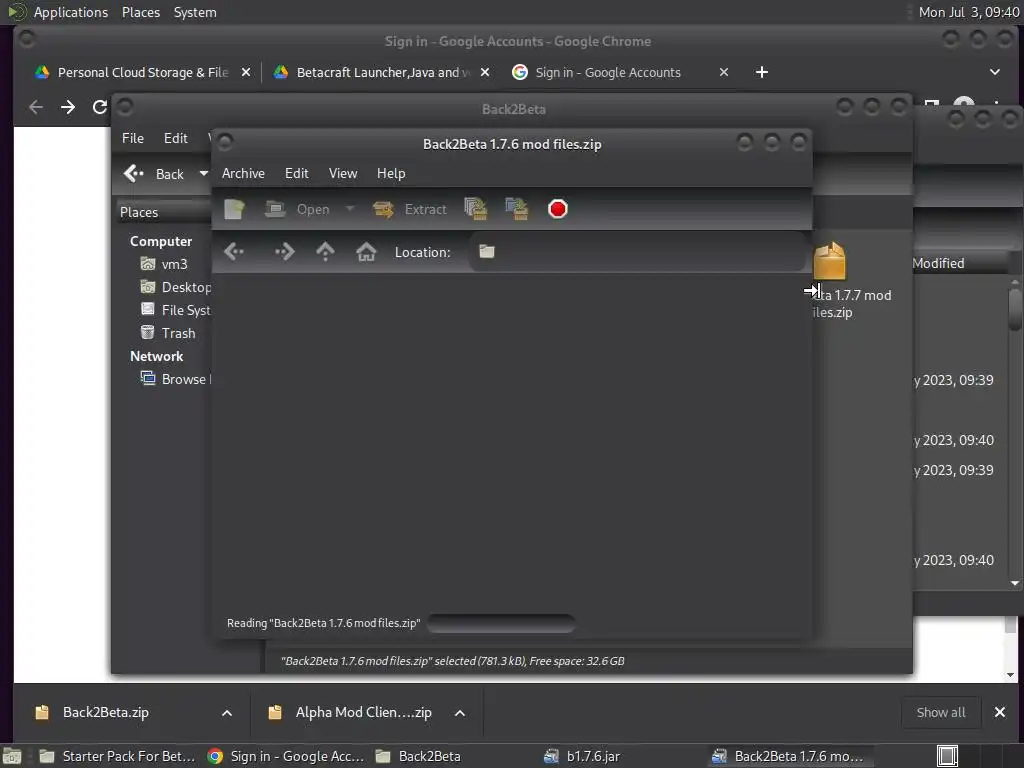Click the Add files to archive icon
The width and height of the screenshot is (1024, 768).
point(475,209)
